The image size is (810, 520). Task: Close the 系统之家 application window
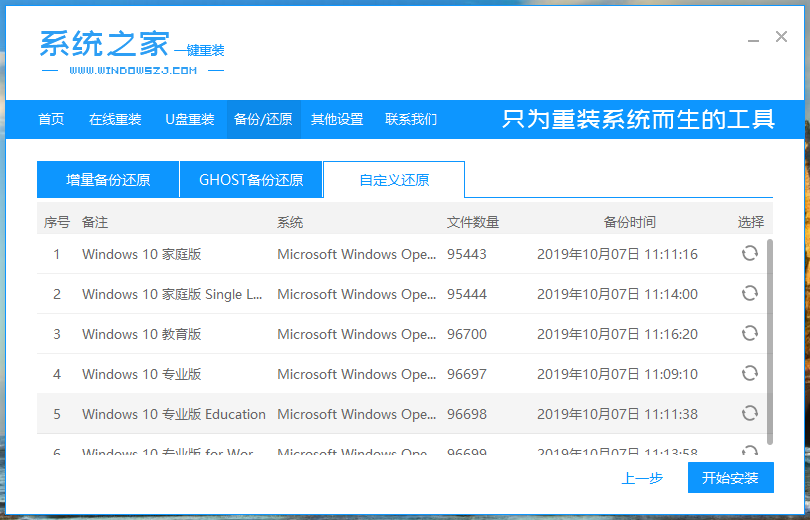(781, 37)
